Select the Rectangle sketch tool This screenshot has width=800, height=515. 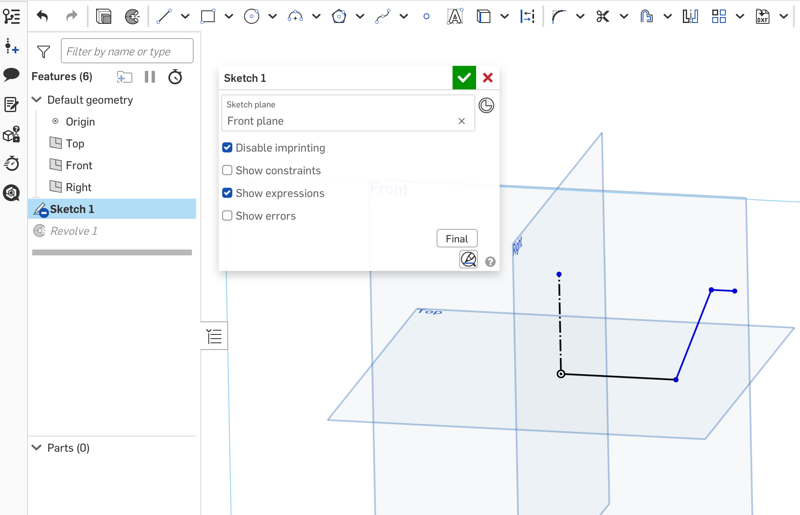[x=208, y=16]
